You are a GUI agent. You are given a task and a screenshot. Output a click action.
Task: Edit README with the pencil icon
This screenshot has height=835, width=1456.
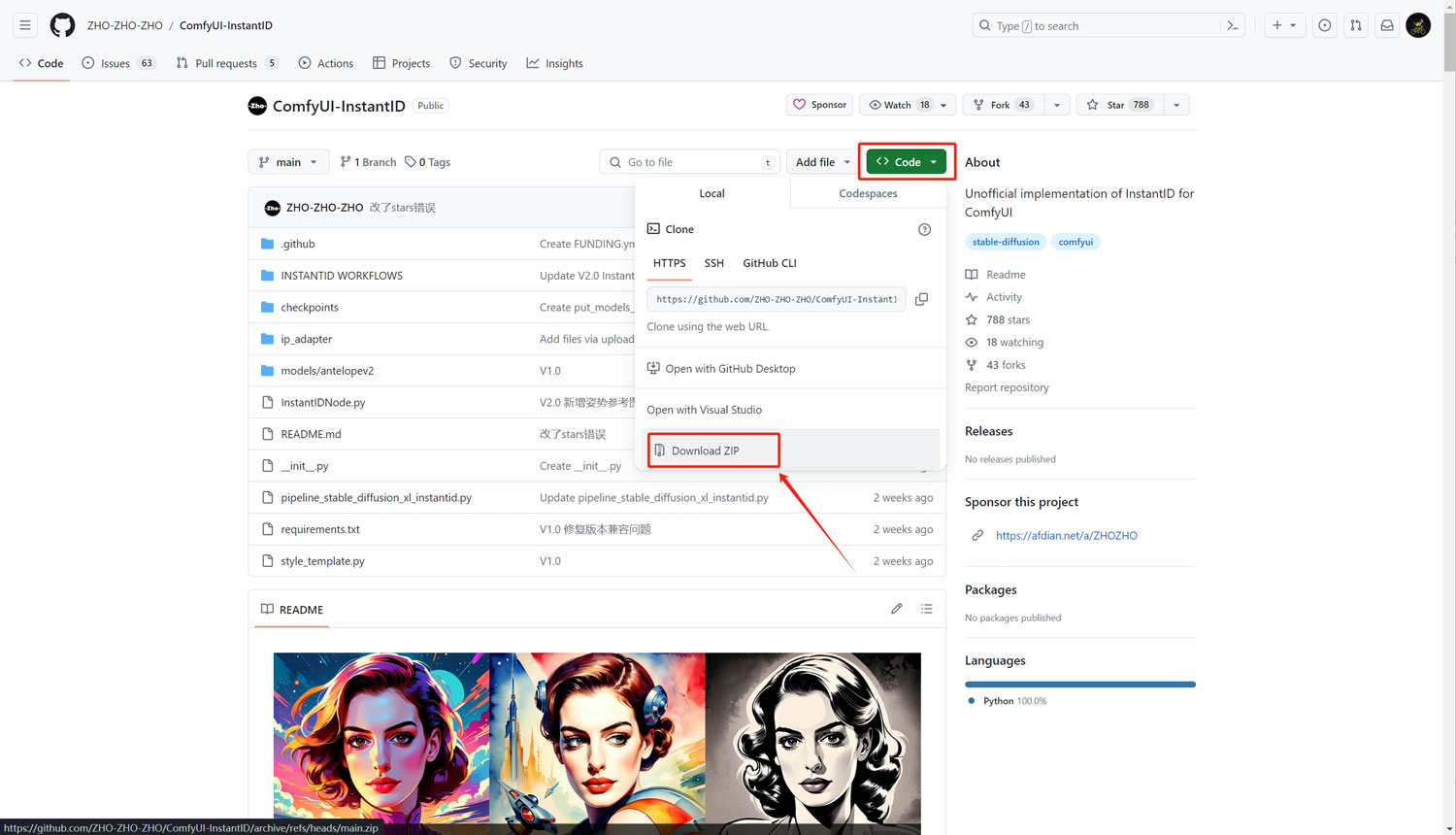[896, 609]
